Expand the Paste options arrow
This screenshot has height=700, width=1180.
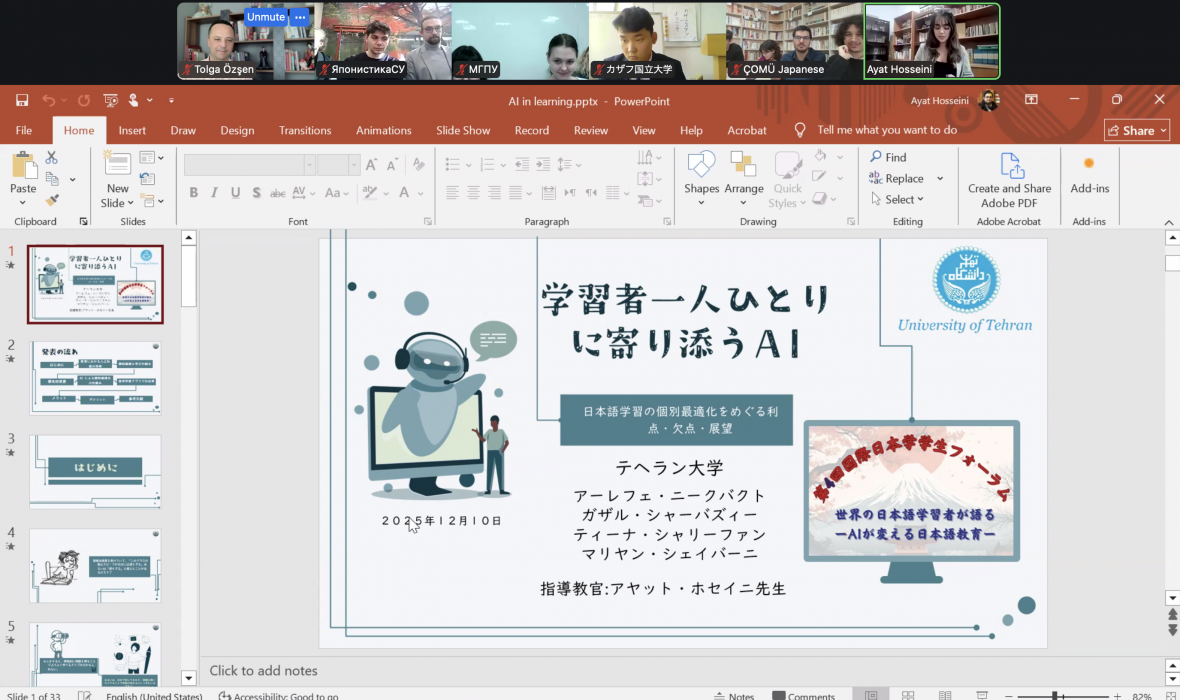tap(23, 201)
